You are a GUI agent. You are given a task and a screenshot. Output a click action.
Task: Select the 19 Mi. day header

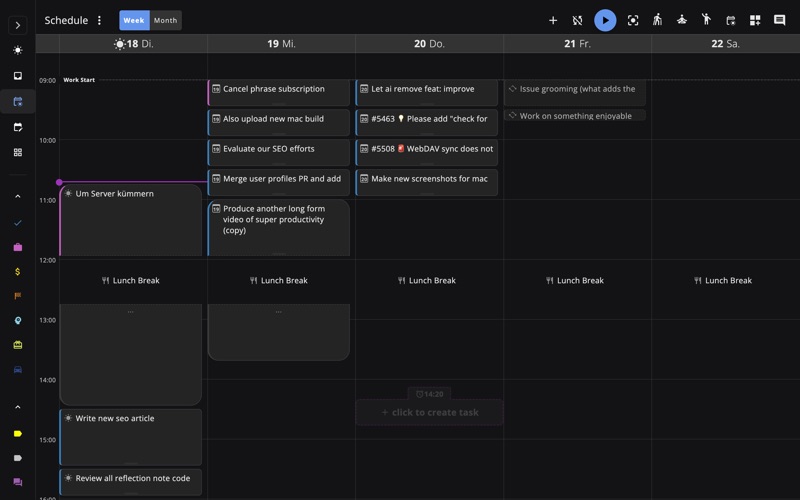point(282,44)
